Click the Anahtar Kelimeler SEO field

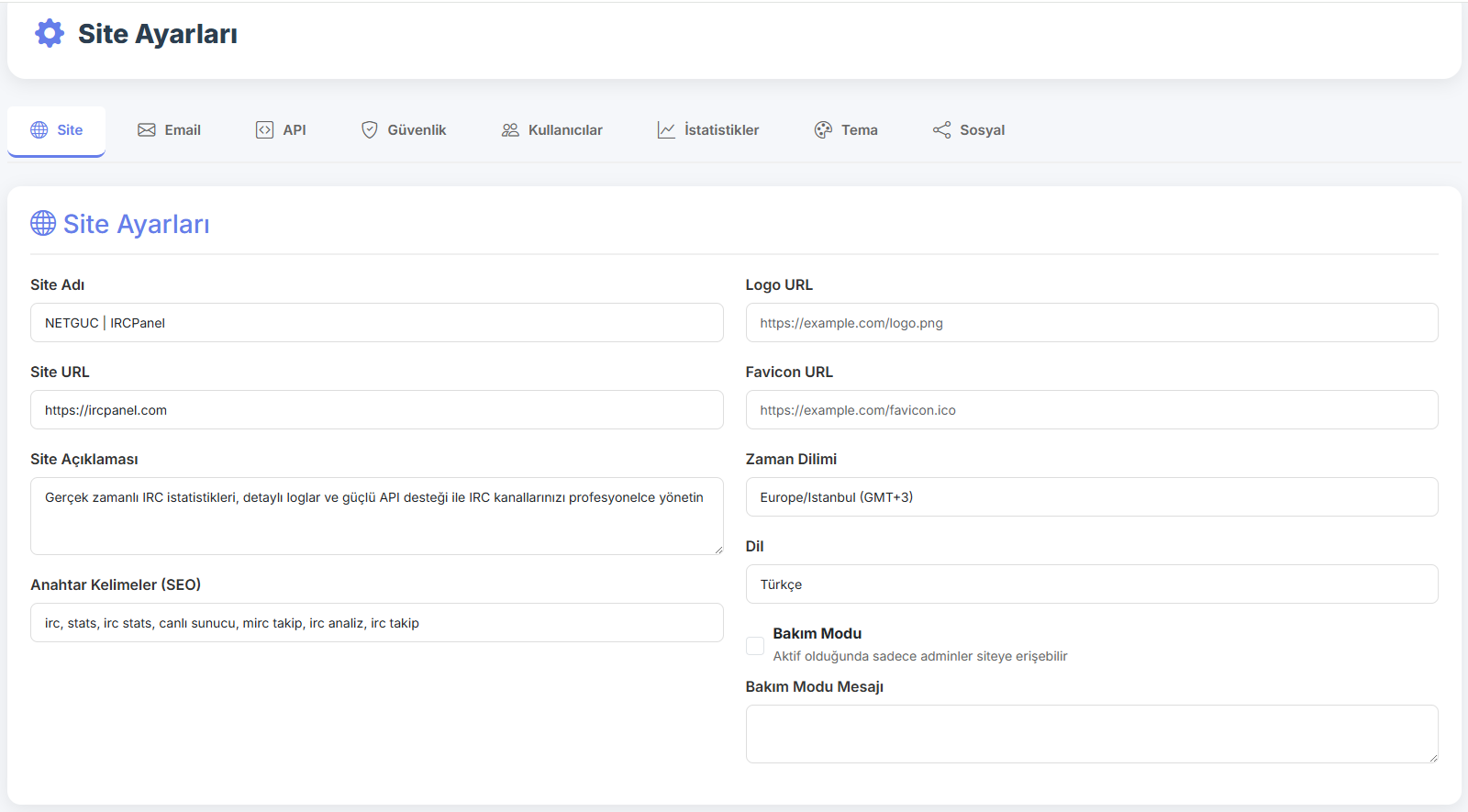376,623
